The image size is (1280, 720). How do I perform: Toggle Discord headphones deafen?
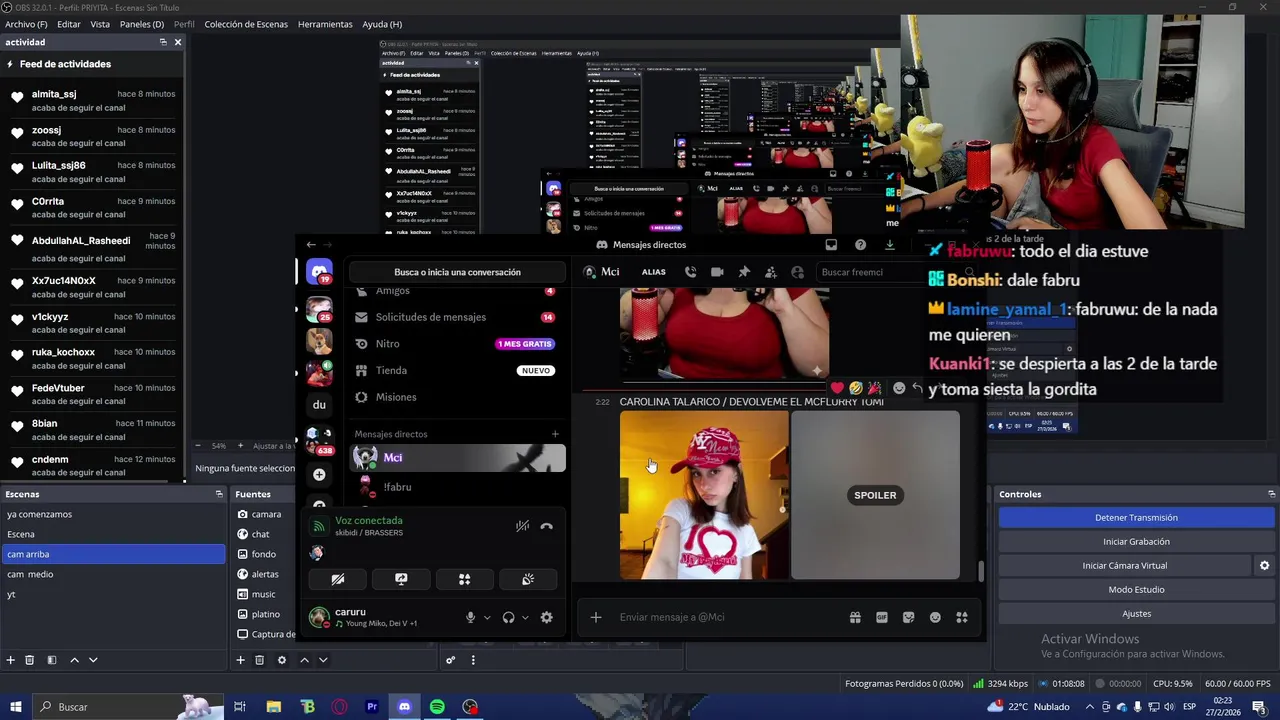point(508,617)
